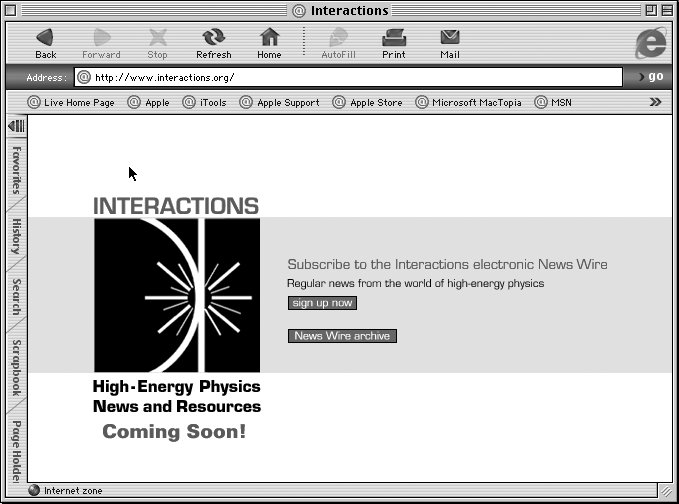Open the History side tab
The image size is (679, 504).
16,236
